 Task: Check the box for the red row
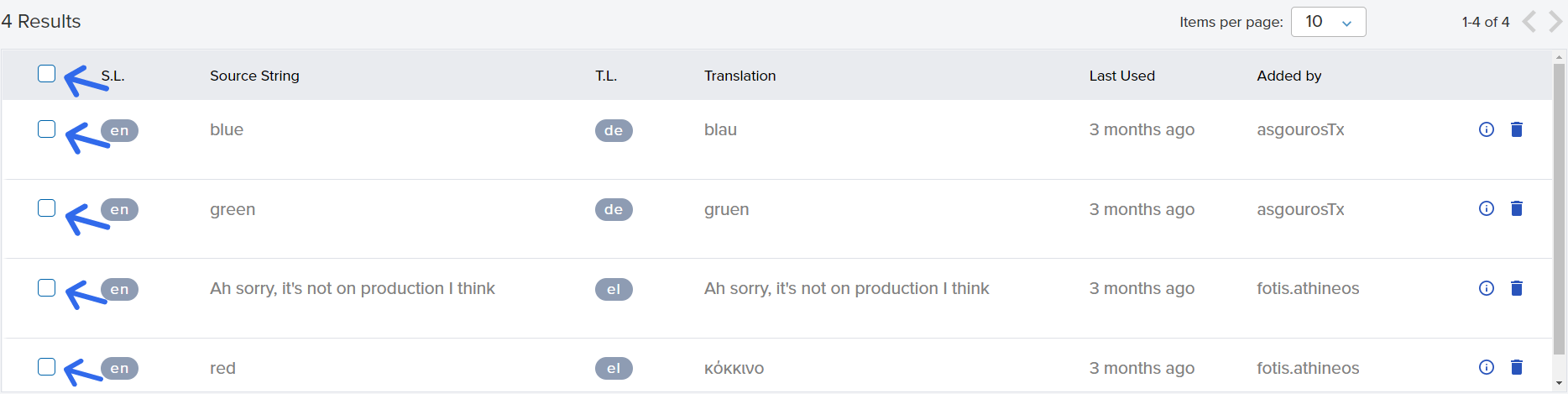point(47,367)
